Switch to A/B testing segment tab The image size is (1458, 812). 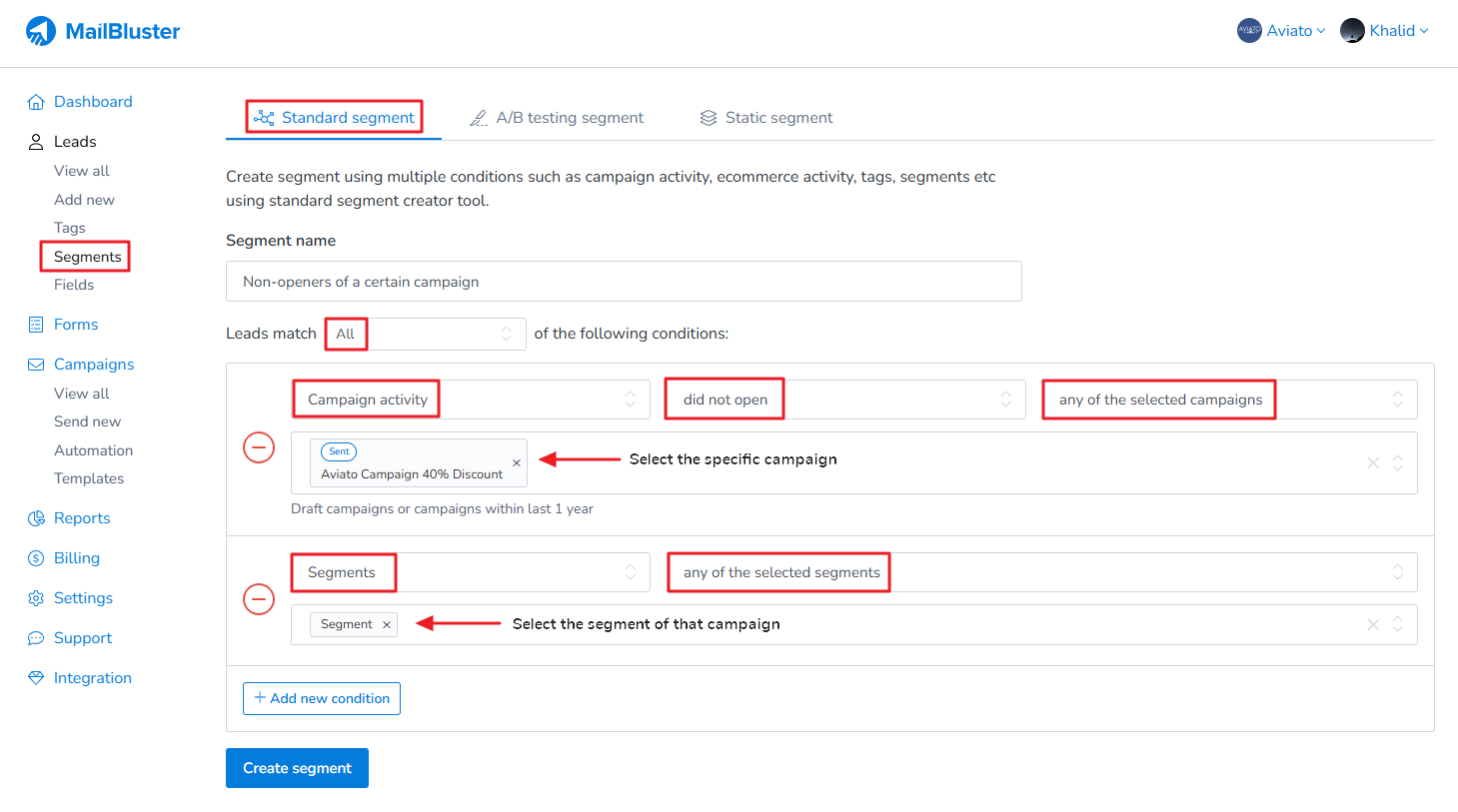(557, 118)
